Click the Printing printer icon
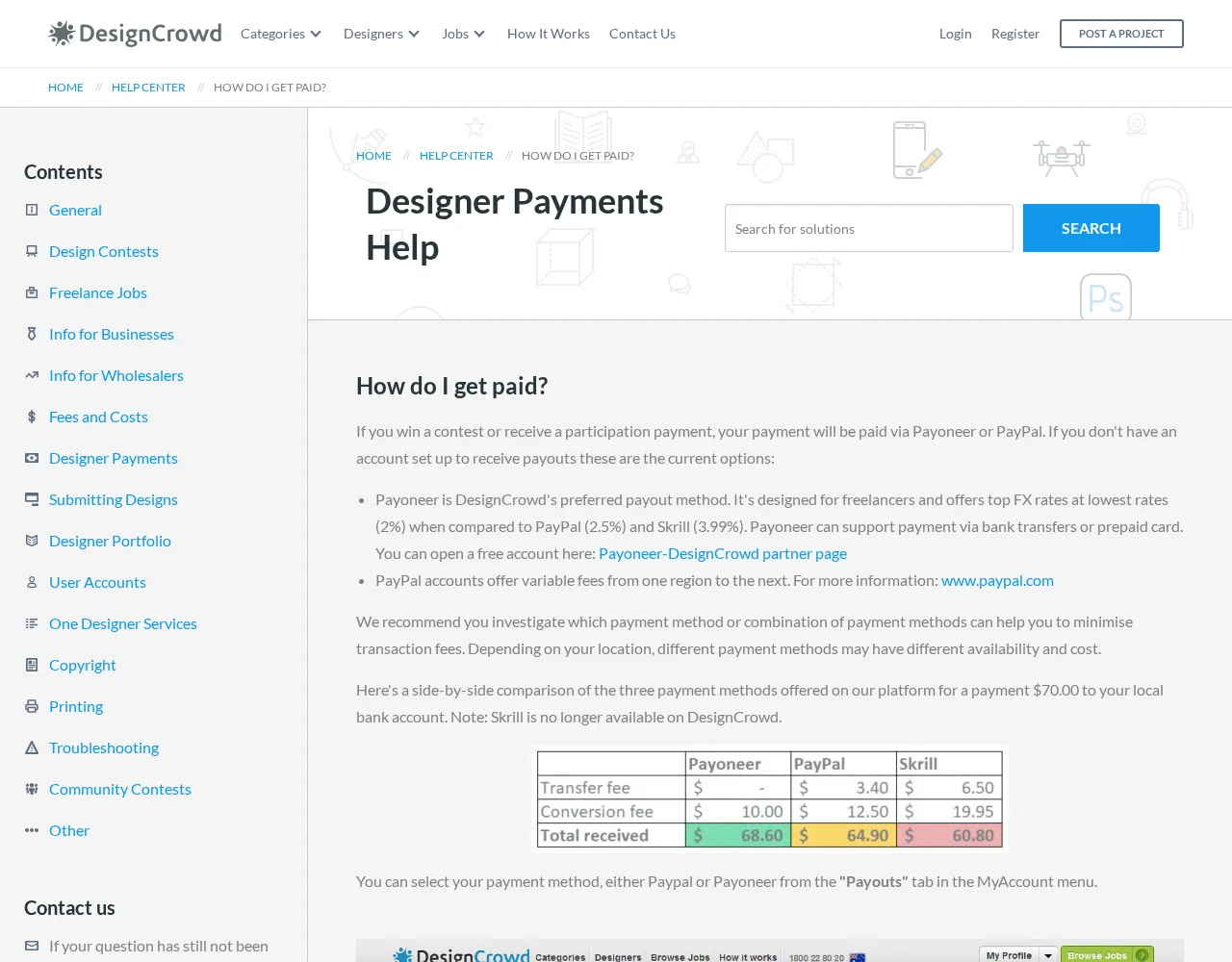Screen dimensions: 1232x962 [x=32, y=706]
